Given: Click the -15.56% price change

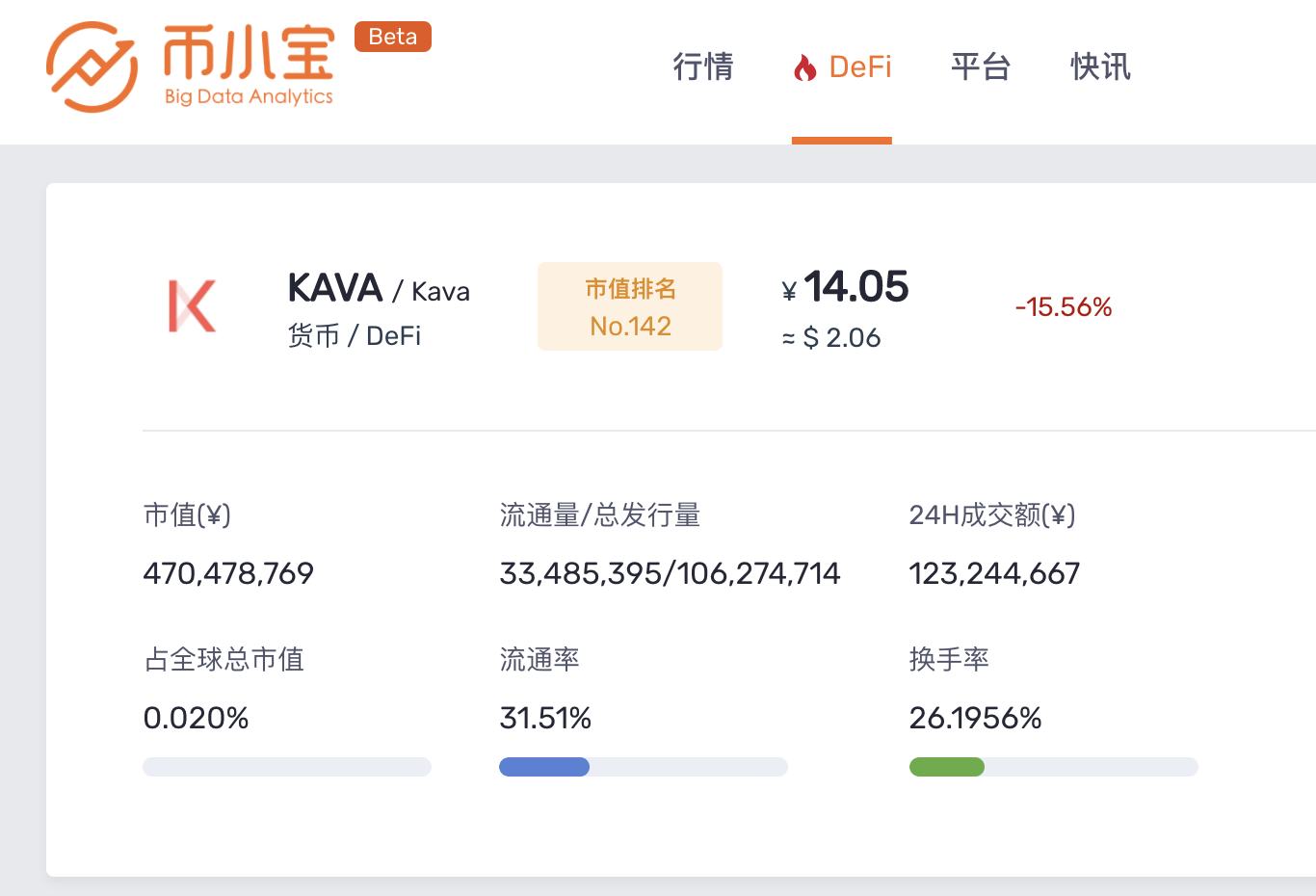Looking at the screenshot, I should click(1064, 307).
